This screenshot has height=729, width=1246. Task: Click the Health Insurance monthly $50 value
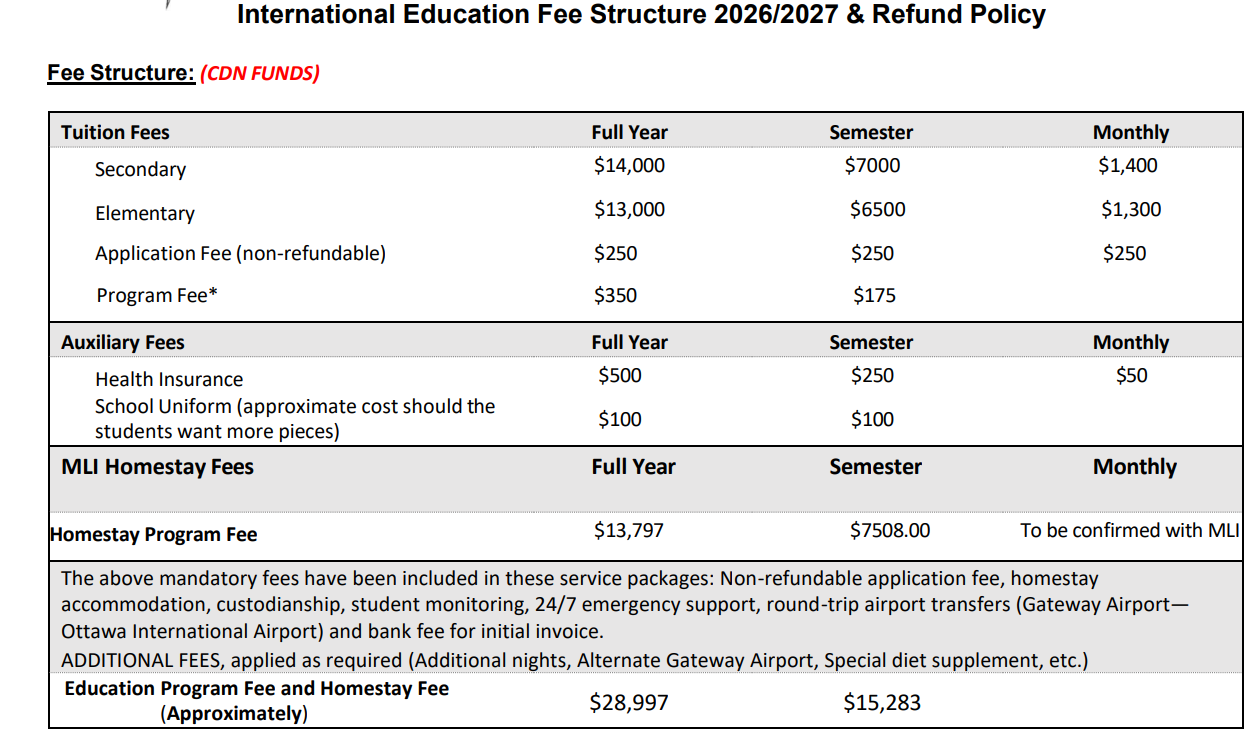pyautogui.click(x=1132, y=376)
